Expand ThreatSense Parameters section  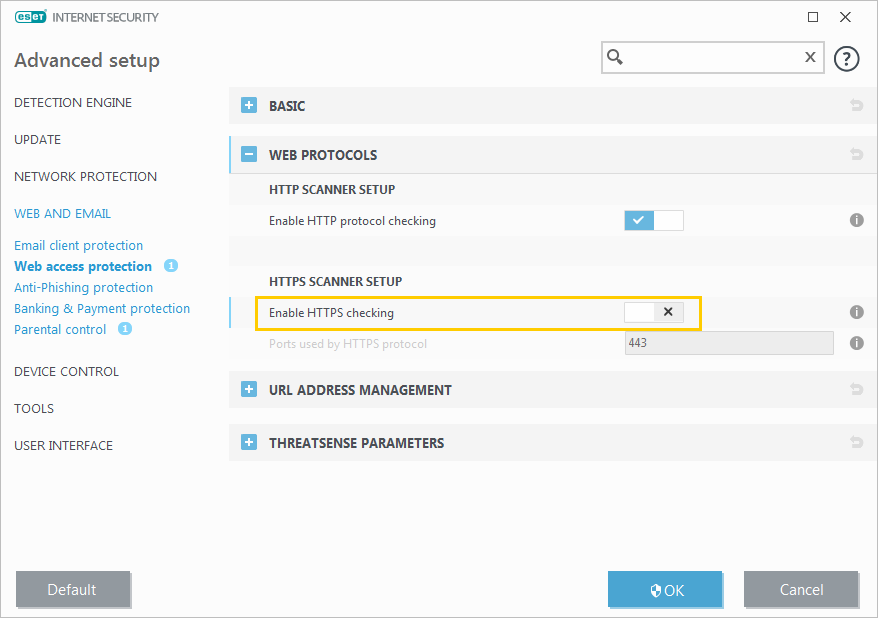pos(249,443)
